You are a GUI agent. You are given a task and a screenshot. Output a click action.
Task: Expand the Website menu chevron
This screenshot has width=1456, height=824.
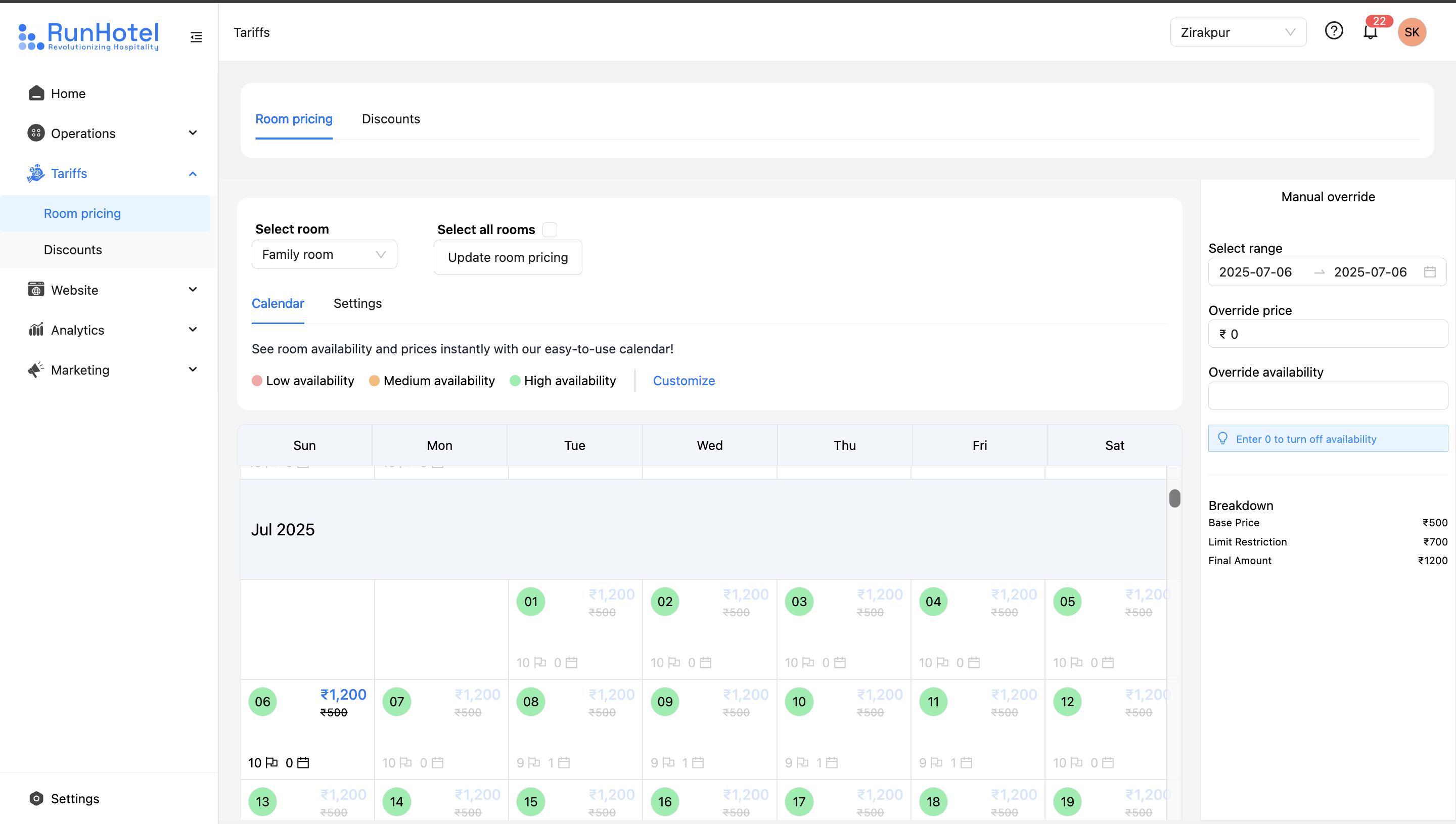pos(193,290)
